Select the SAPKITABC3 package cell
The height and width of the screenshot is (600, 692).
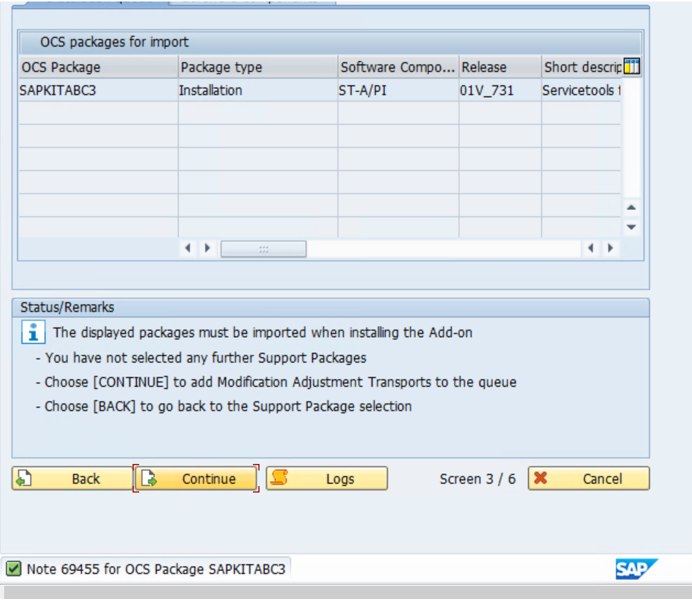(x=98, y=90)
